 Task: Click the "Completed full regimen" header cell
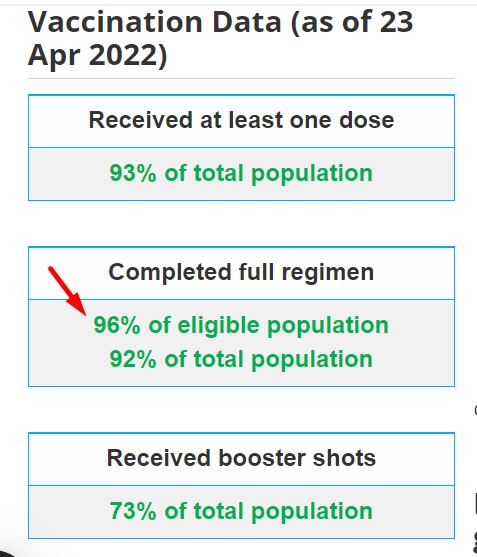[x=241, y=273]
